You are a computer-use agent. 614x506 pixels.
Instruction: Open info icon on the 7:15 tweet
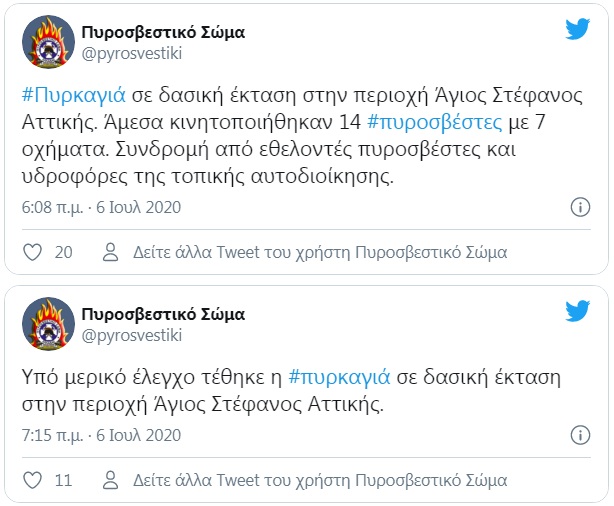pyautogui.click(x=580, y=435)
